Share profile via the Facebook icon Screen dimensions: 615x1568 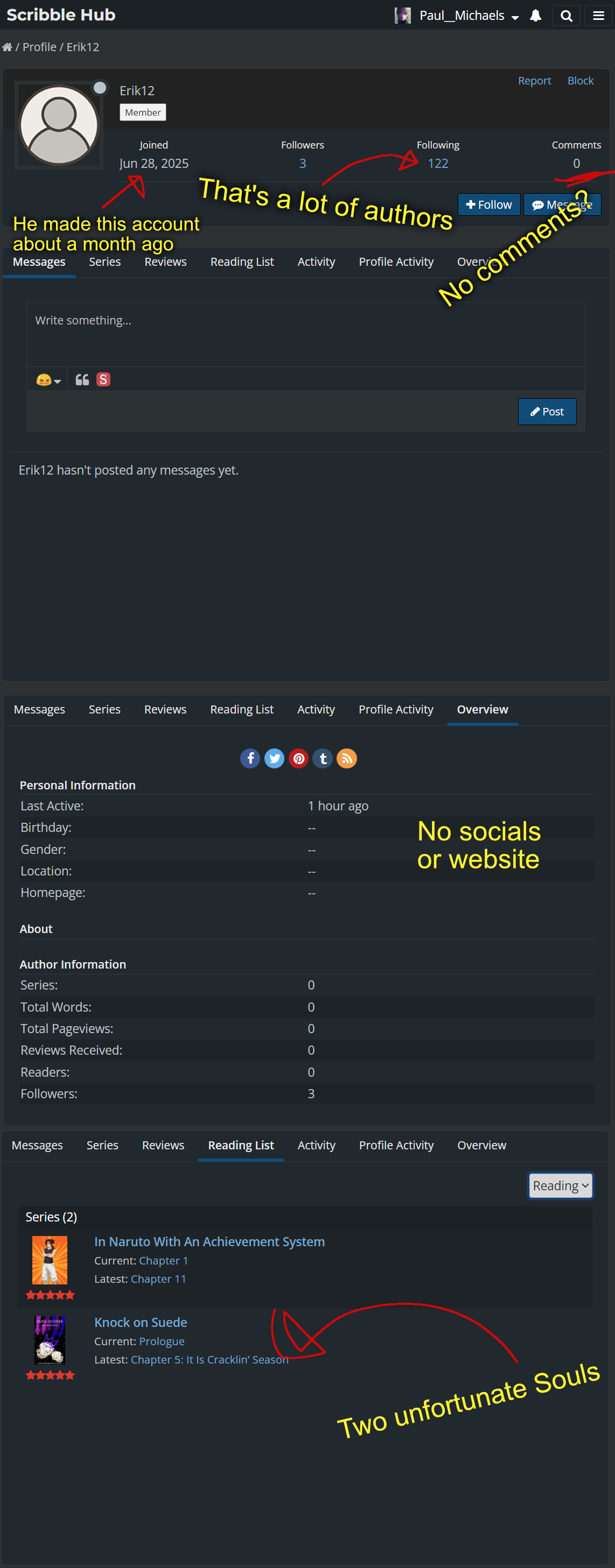point(250,758)
